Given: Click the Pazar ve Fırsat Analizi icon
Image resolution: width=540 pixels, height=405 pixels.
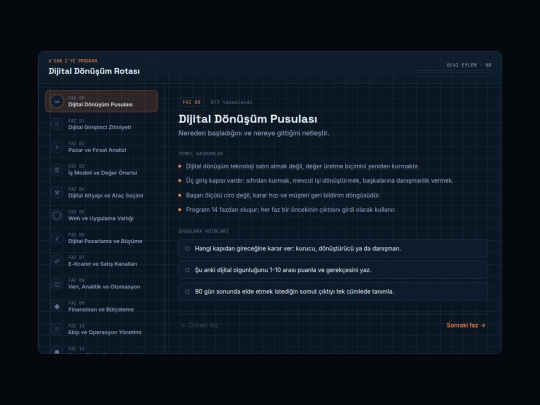Looking at the screenshot, I should point(57,147).
